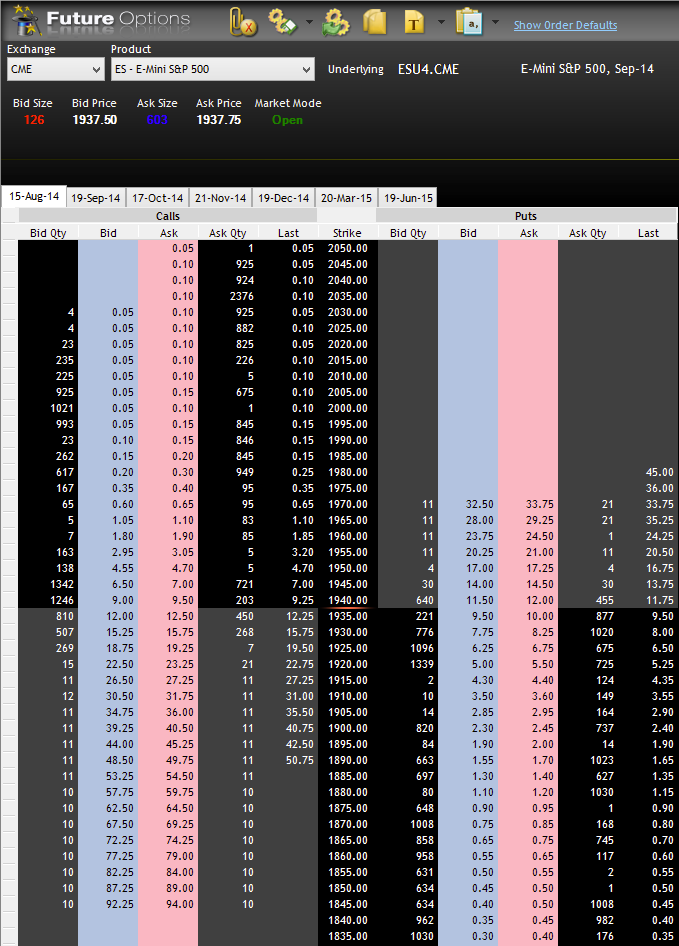
Task: Click the Show Order Defaults link
Action: 565,25
